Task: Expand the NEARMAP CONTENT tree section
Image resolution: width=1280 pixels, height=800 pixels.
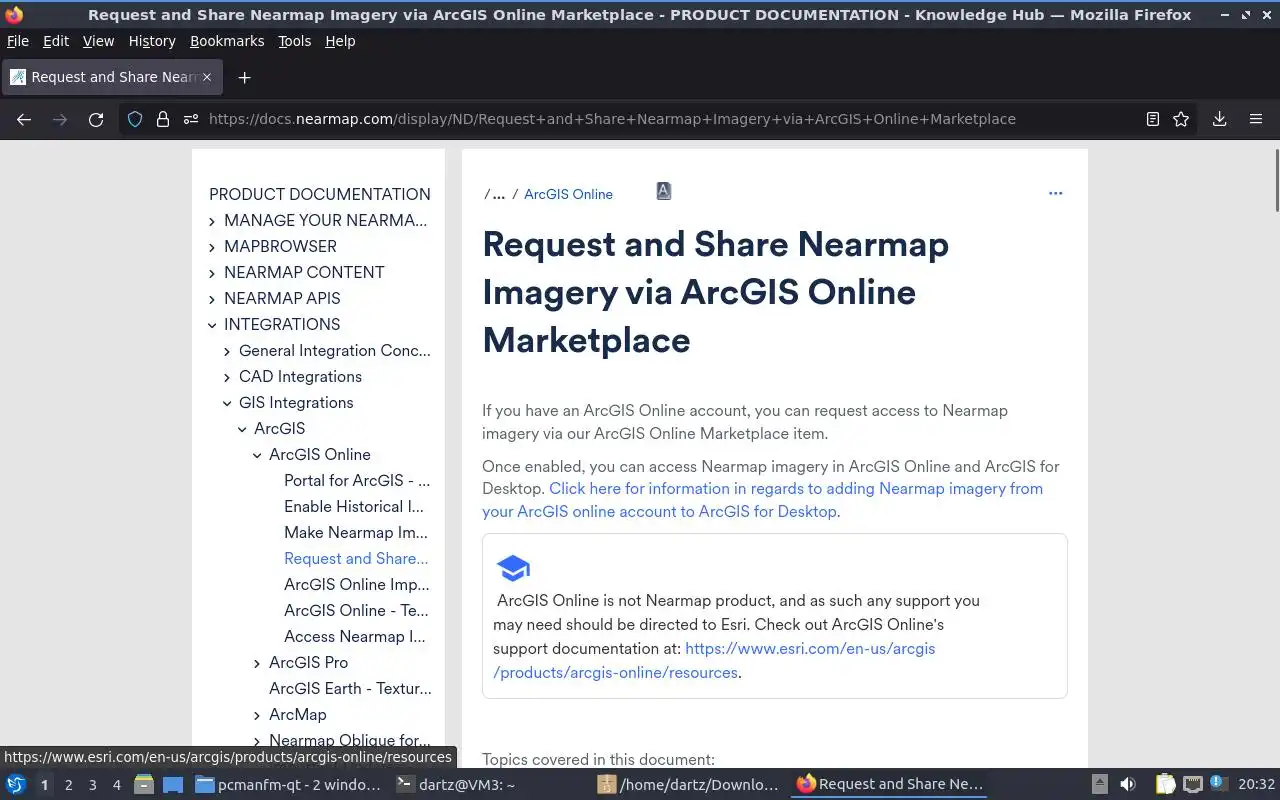Action: tap(212, 273)
